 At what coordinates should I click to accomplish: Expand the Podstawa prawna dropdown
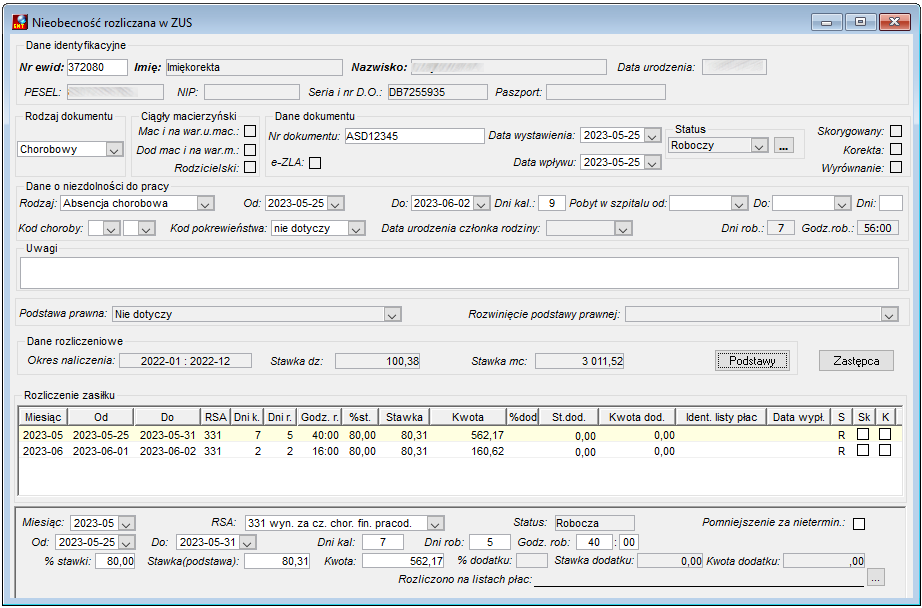[392, 315]
